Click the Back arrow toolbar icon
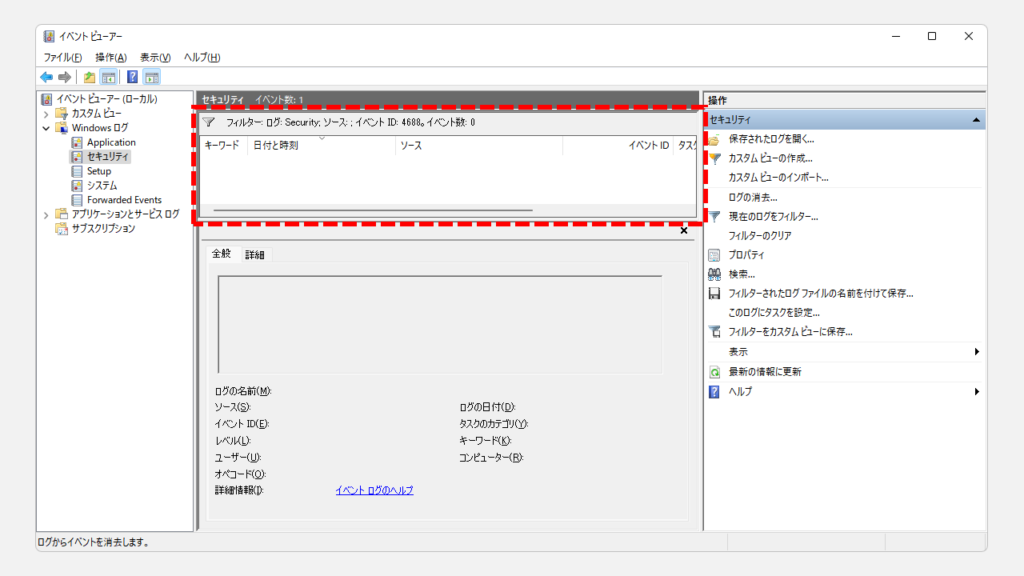 (46, 77)
